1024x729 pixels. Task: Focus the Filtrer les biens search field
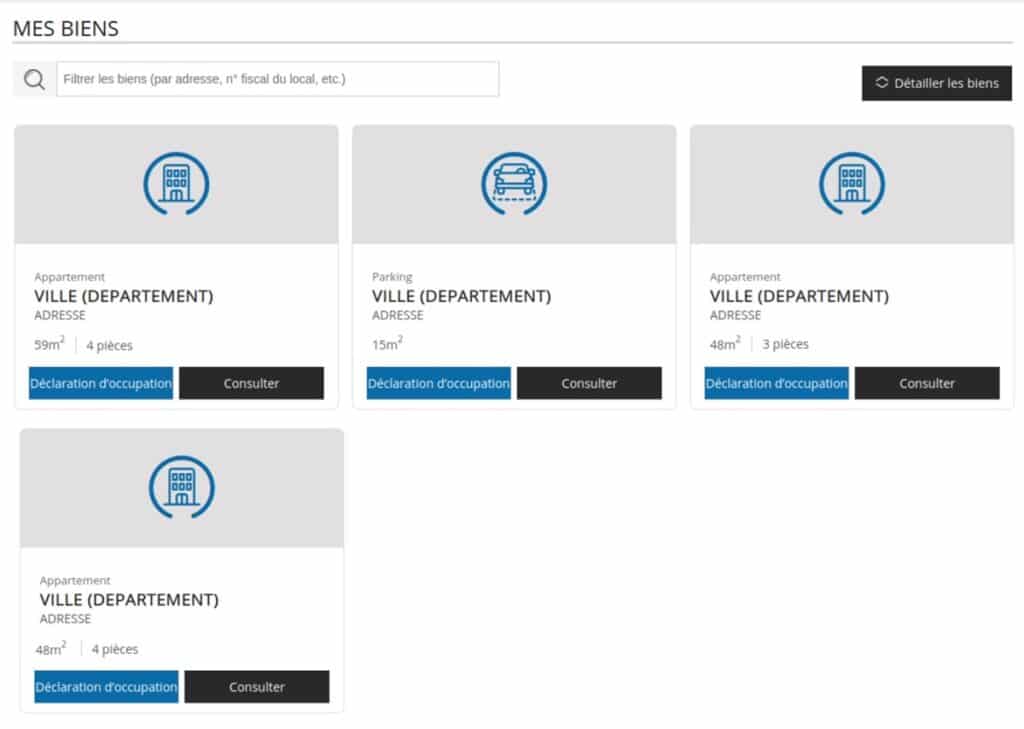point(278,79)
